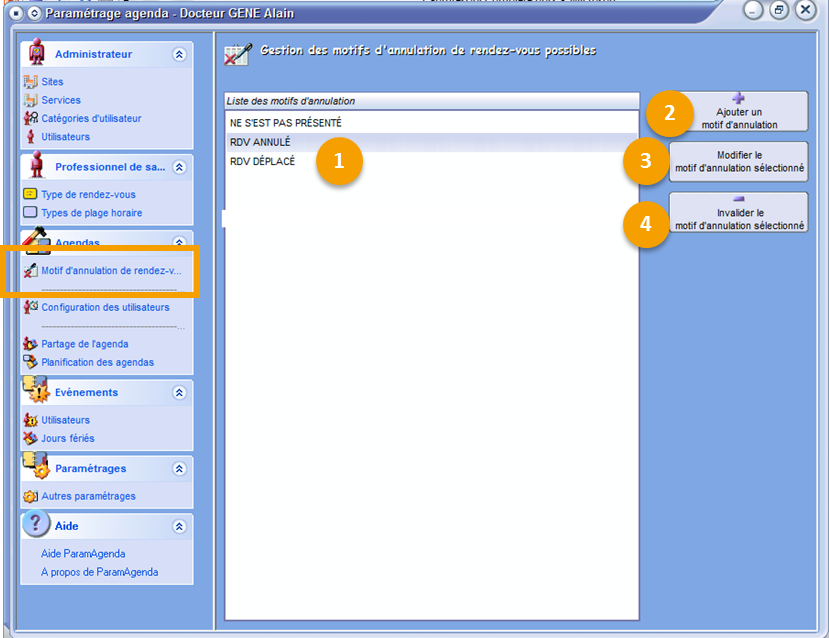Click the Catégories d'utilisateur icon
829x638 pixels.
[31, 118]
